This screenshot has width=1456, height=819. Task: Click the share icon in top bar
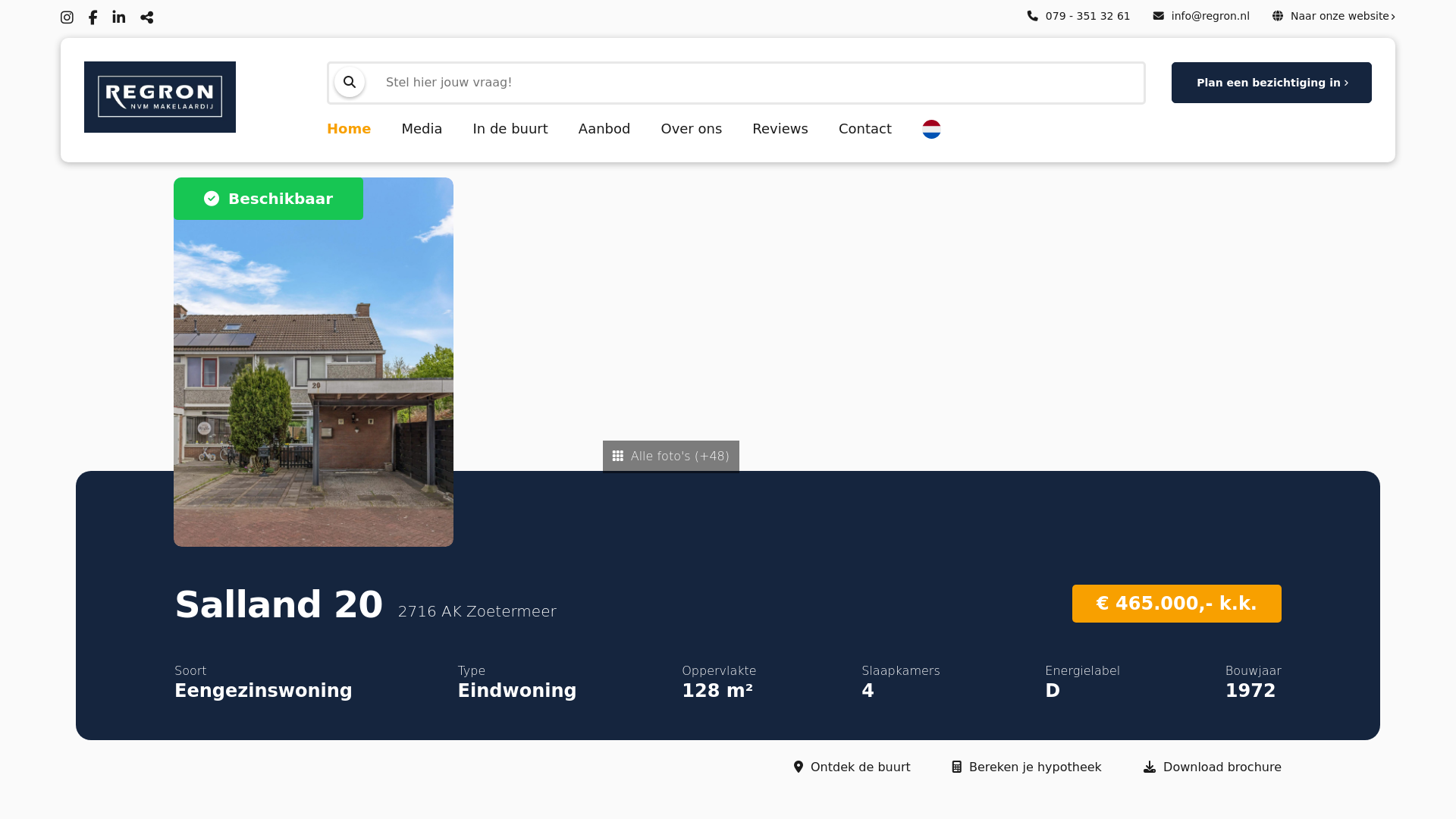147,17
